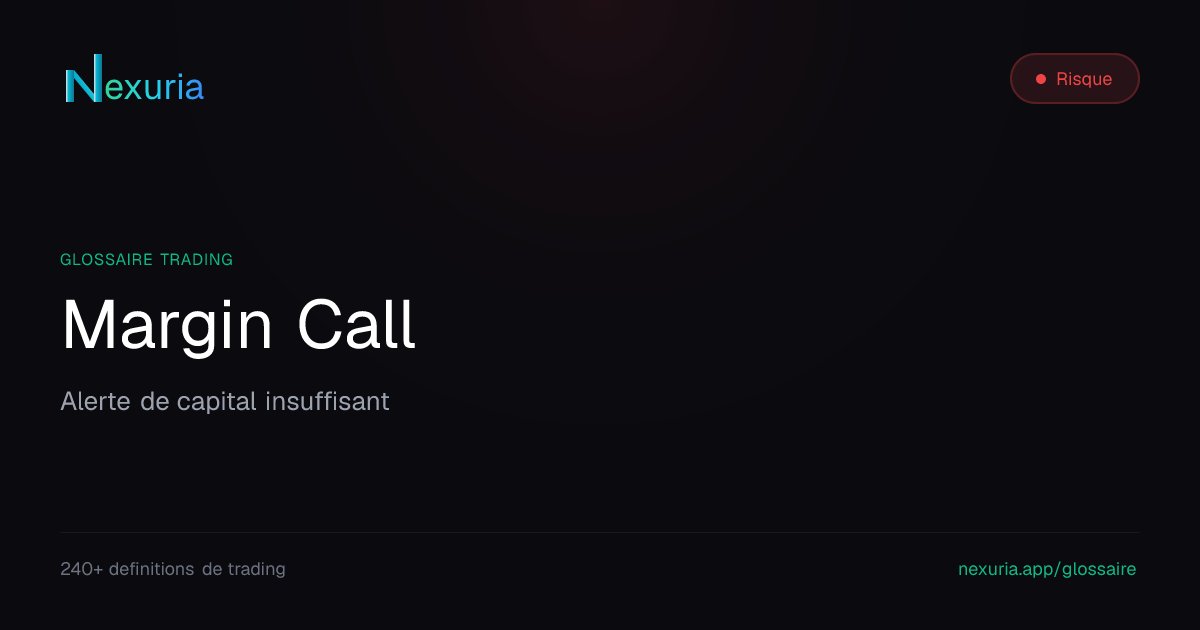Click the horizontal divider line above the footer
The height and width of the screenshot is (630, 1200).
point(600,532)
